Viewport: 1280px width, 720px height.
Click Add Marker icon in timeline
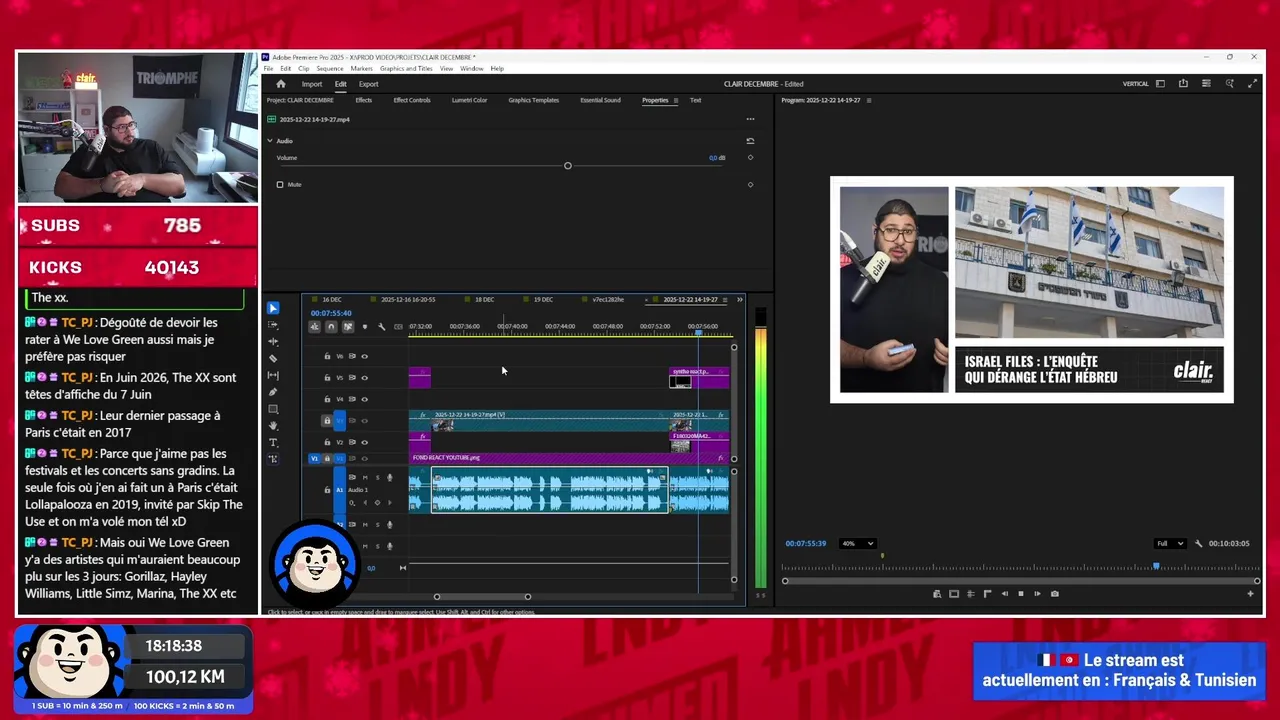coord(364,327)
